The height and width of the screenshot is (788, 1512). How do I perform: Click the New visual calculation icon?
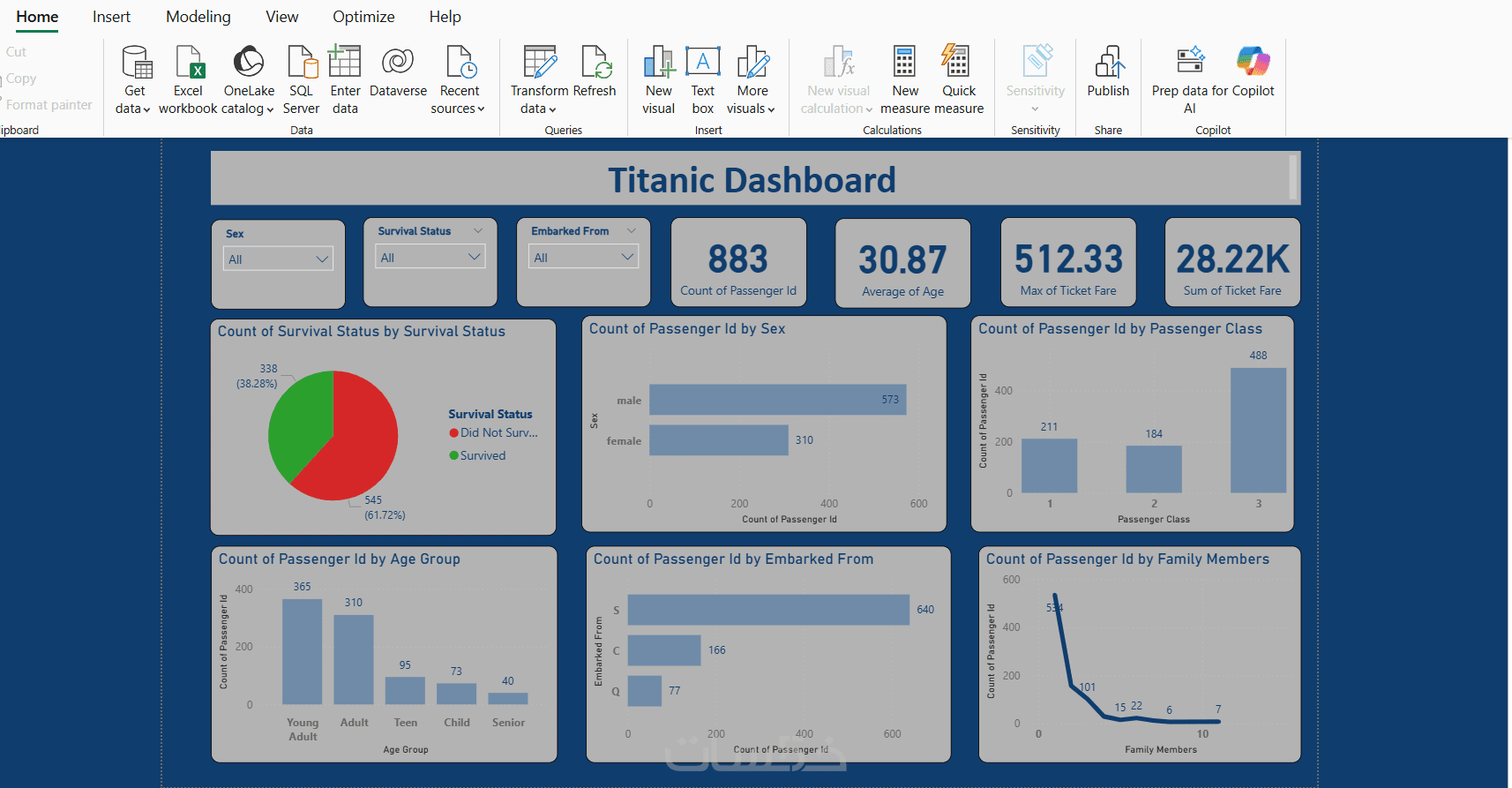(839, 62)
